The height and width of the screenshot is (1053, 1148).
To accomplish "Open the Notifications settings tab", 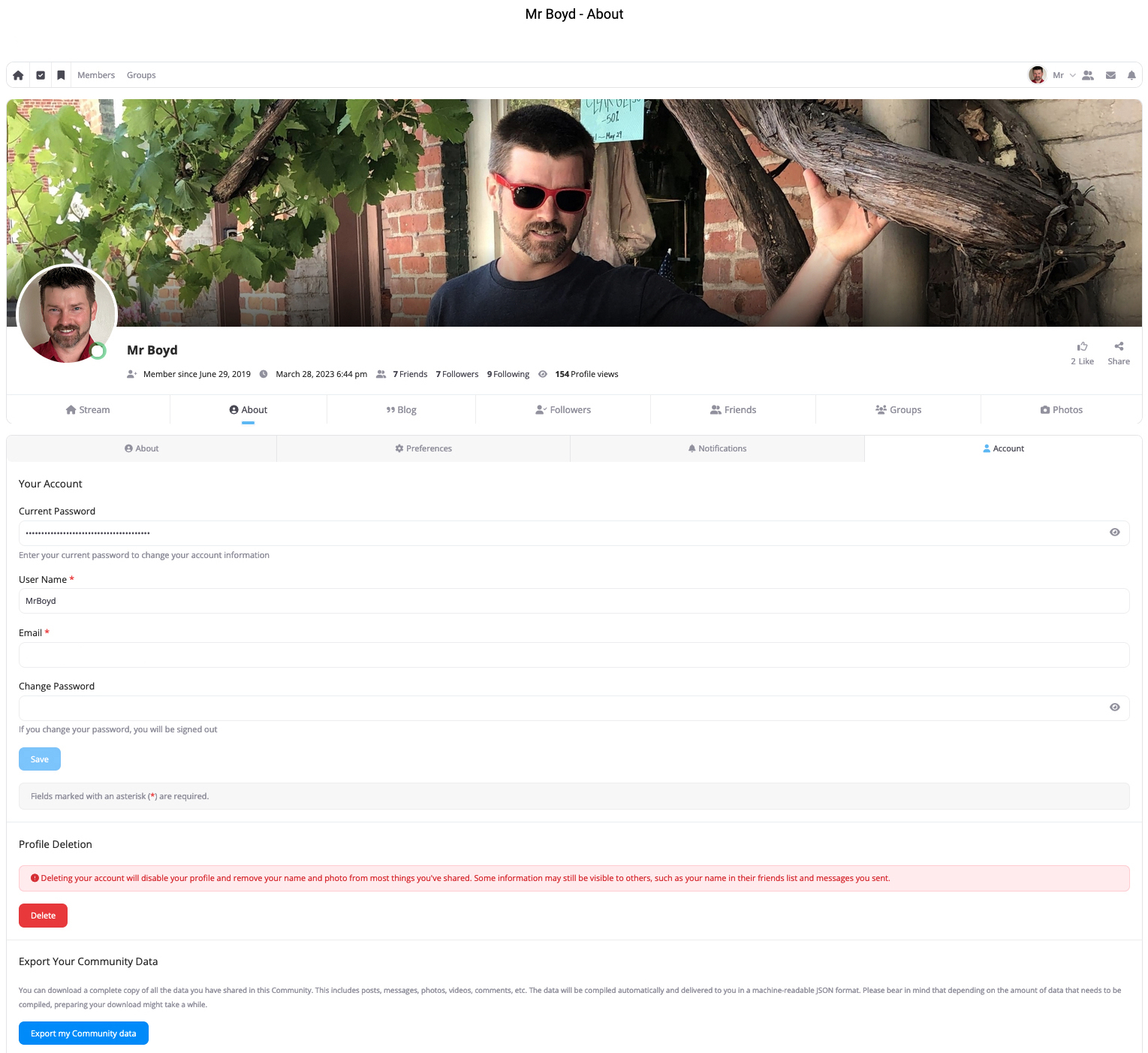I will pos(717,448).
